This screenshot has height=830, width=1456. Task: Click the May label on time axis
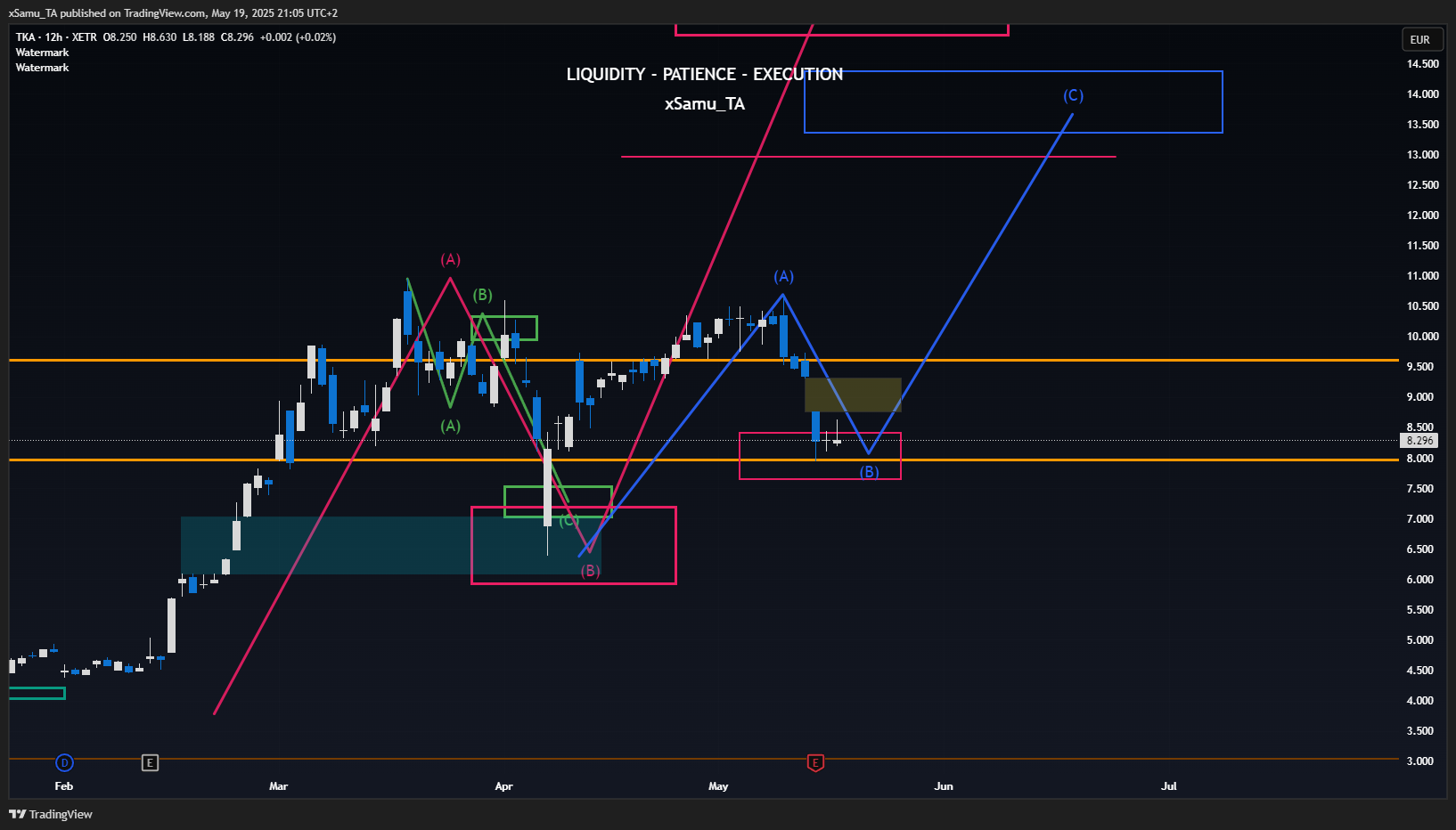coord(718,786)
